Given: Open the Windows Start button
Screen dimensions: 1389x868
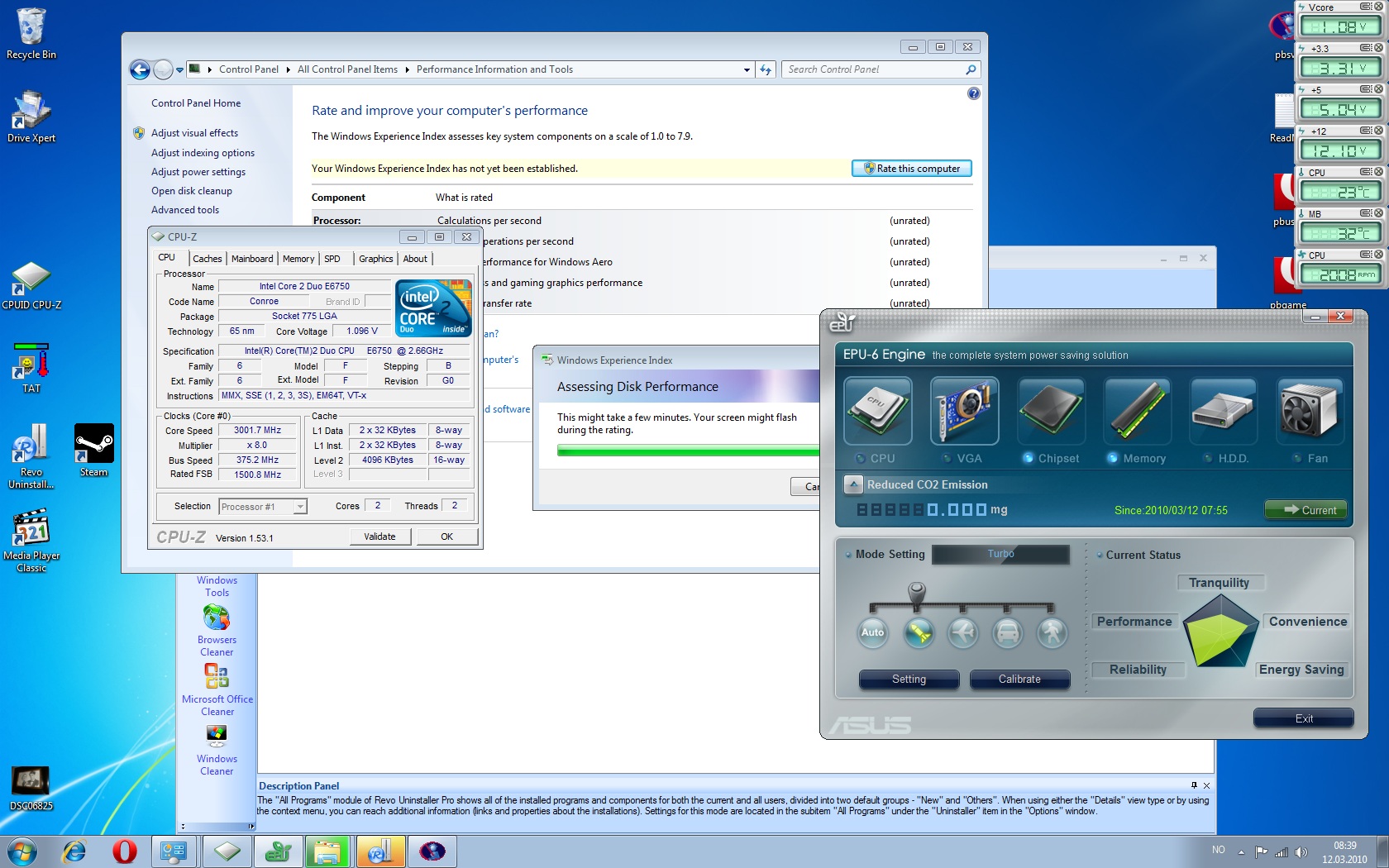Looking at the screenshot, I should 22,851.
